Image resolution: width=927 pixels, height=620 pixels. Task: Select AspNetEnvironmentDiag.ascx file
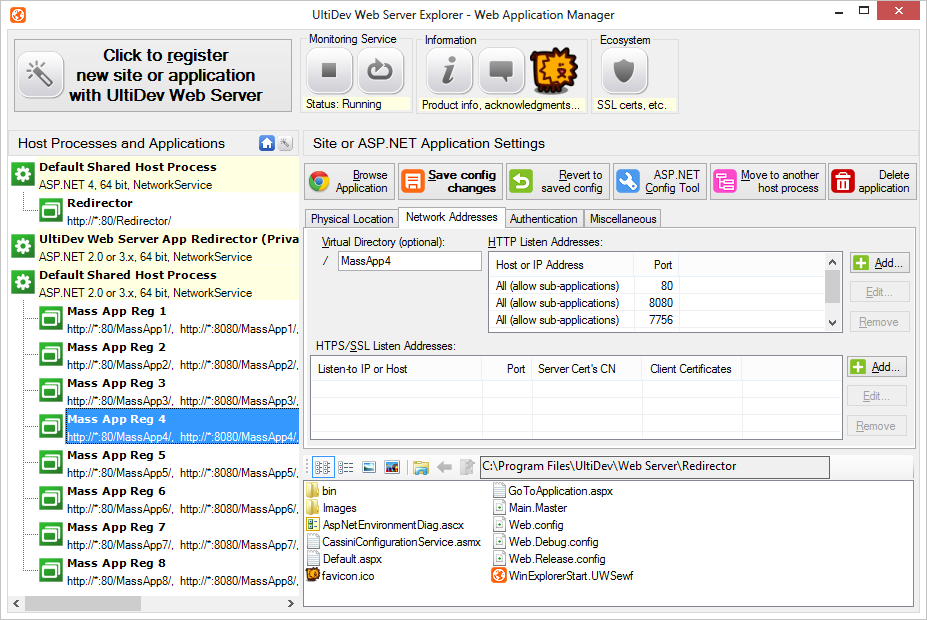click(385, 525)
